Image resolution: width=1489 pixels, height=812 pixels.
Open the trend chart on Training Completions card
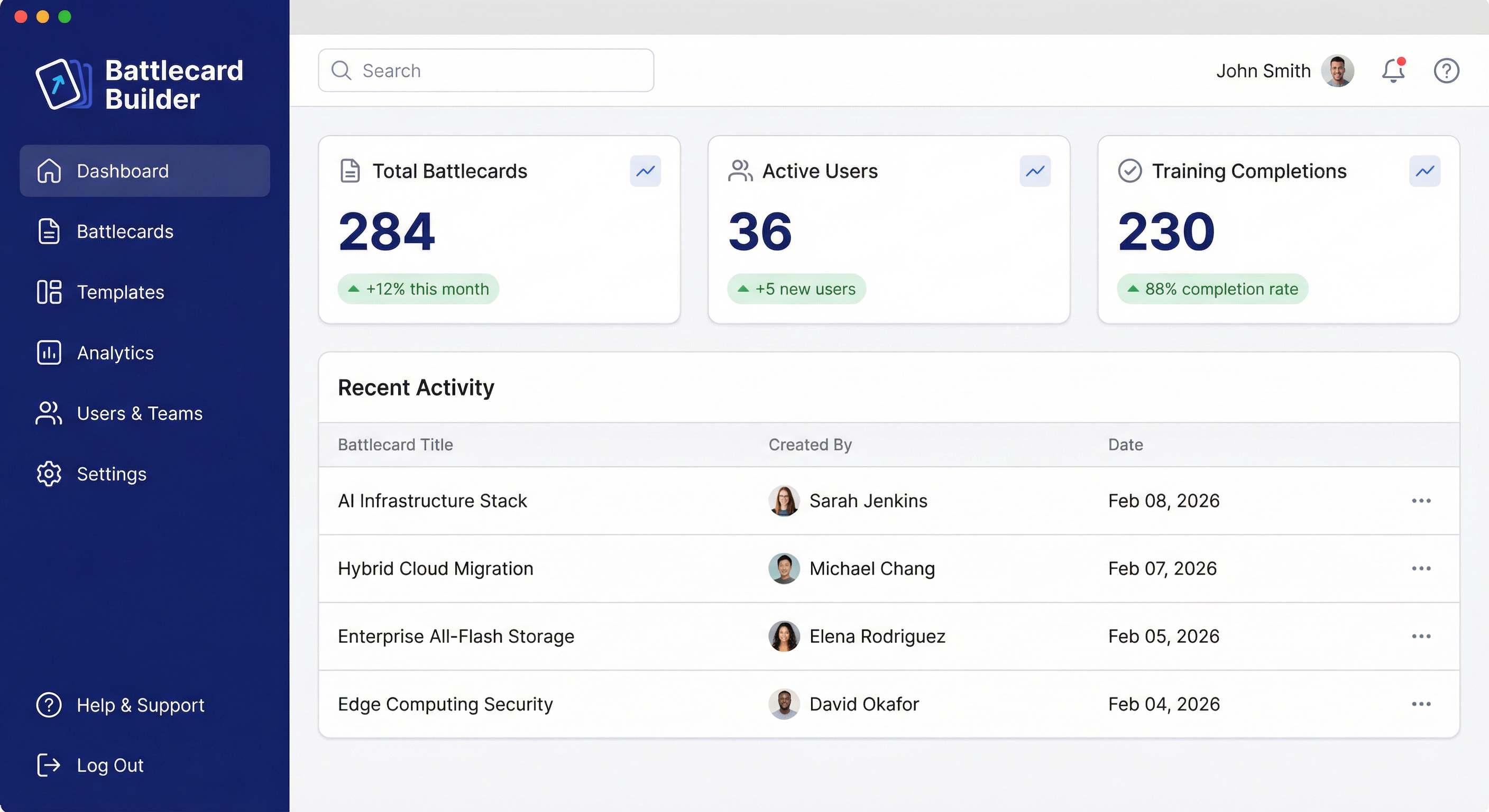pos(1424,171)
